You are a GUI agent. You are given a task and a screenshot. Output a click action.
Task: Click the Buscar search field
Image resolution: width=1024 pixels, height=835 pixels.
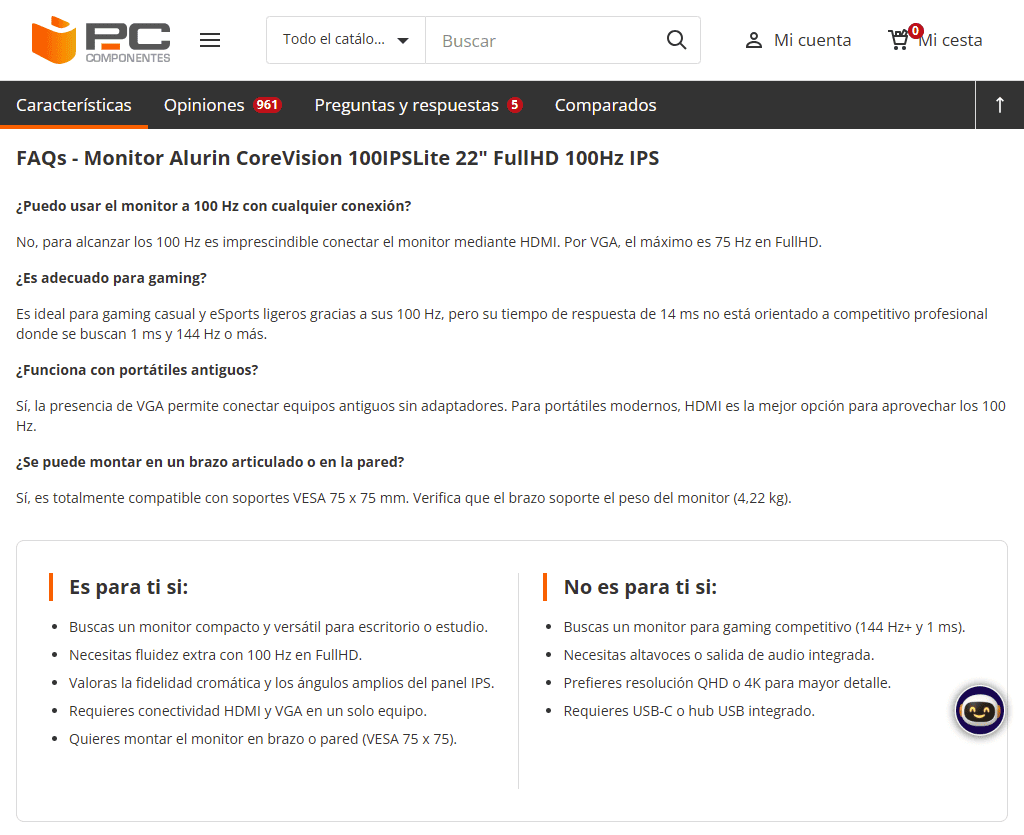click(x=545, y=40)
